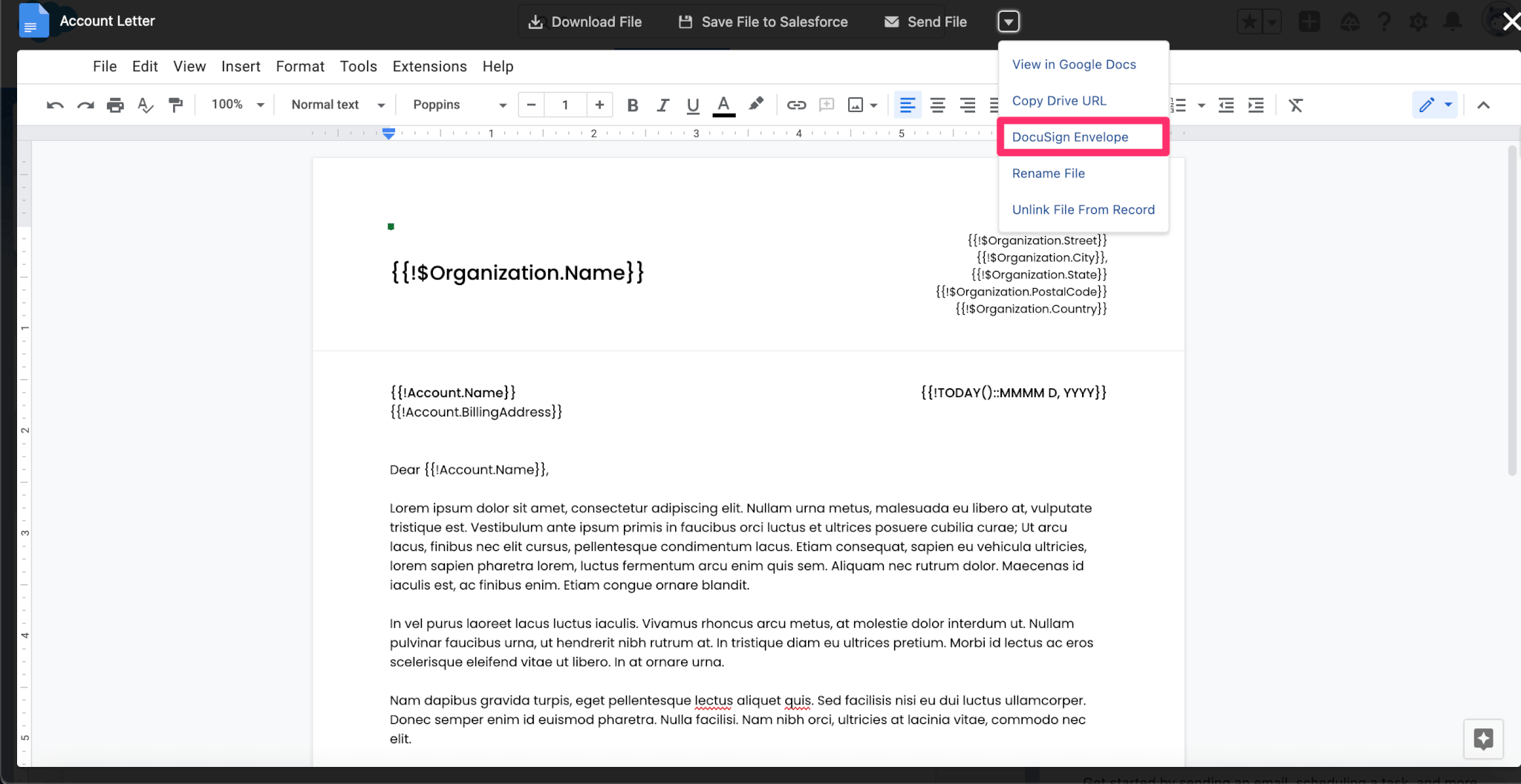Screen dimensions: 1521x784
Task: Open the editing mode pencil dropdown
Action: click(x=1435, y=105)
